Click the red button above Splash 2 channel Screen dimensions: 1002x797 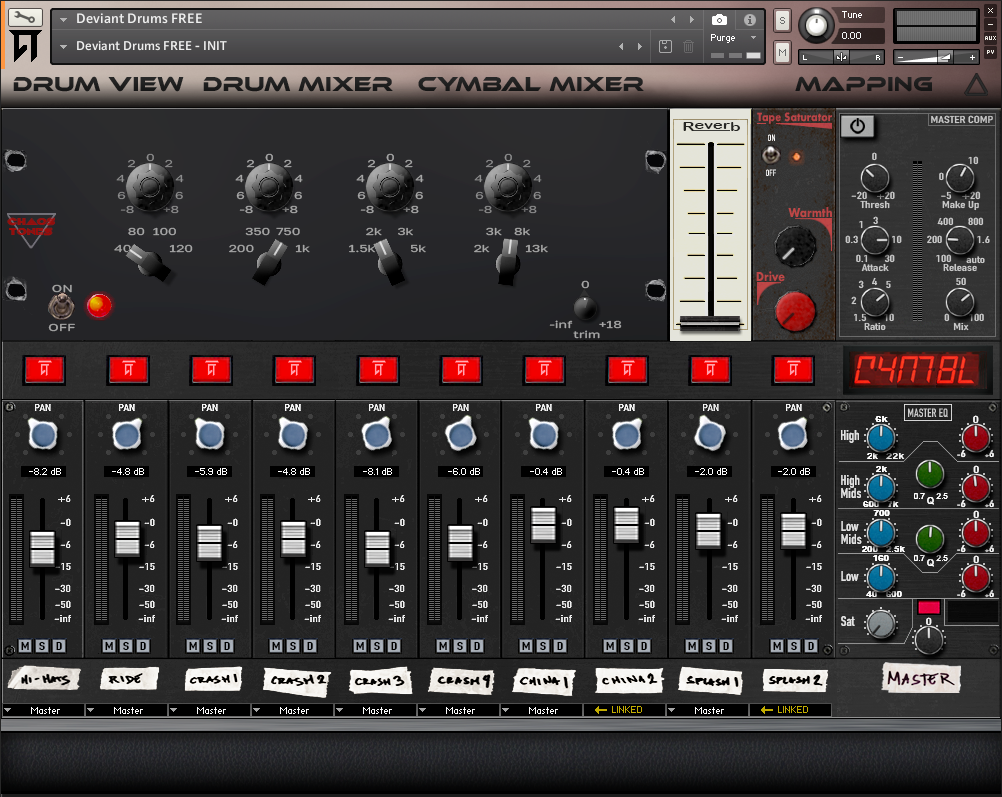[x=793, y=369]
